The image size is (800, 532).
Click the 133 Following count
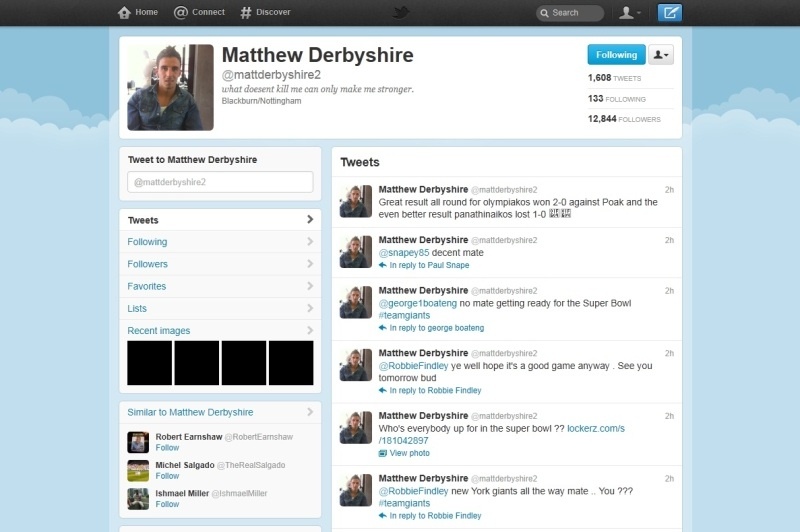tap(616, 98)
